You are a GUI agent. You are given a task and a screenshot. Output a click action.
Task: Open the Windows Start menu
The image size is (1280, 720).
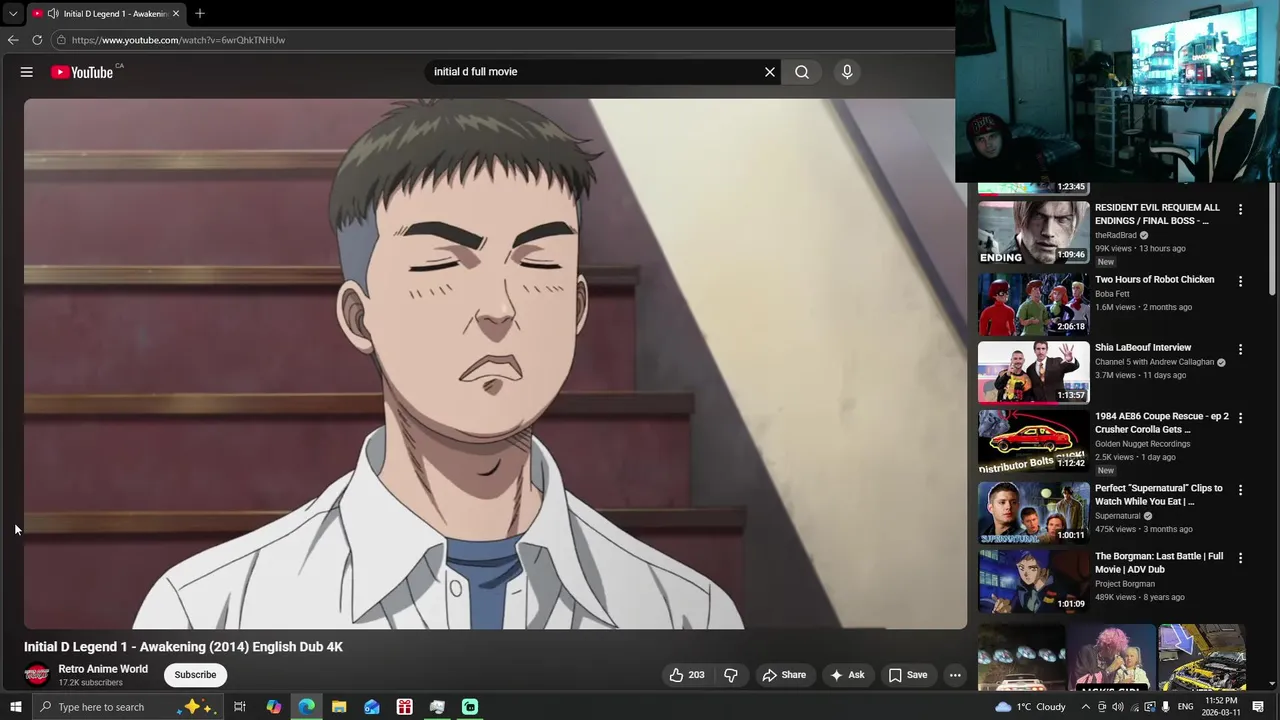click(x=15, y=707)
